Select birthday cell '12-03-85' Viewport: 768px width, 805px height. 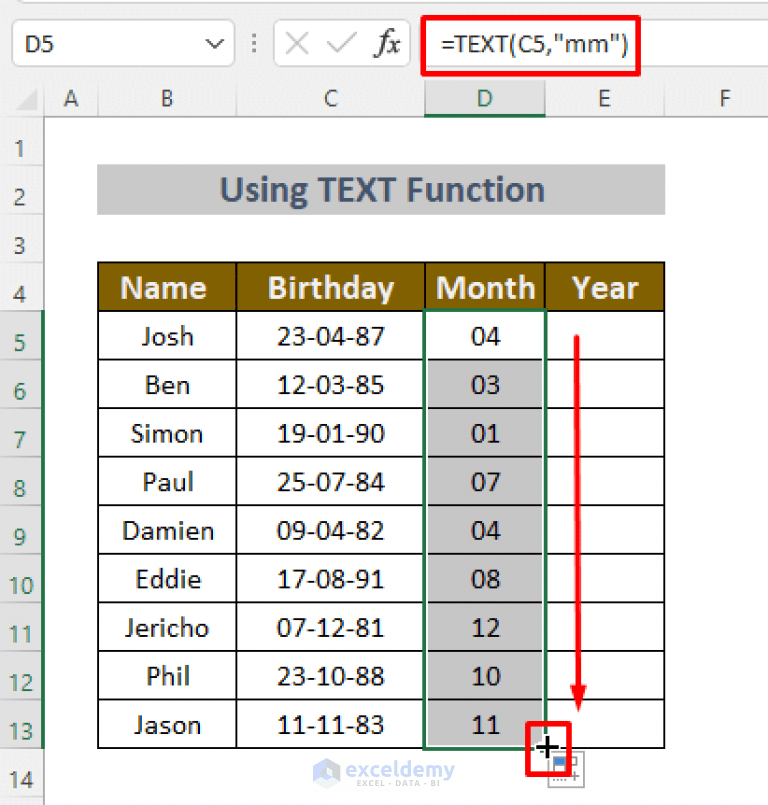tap(331, 385)
